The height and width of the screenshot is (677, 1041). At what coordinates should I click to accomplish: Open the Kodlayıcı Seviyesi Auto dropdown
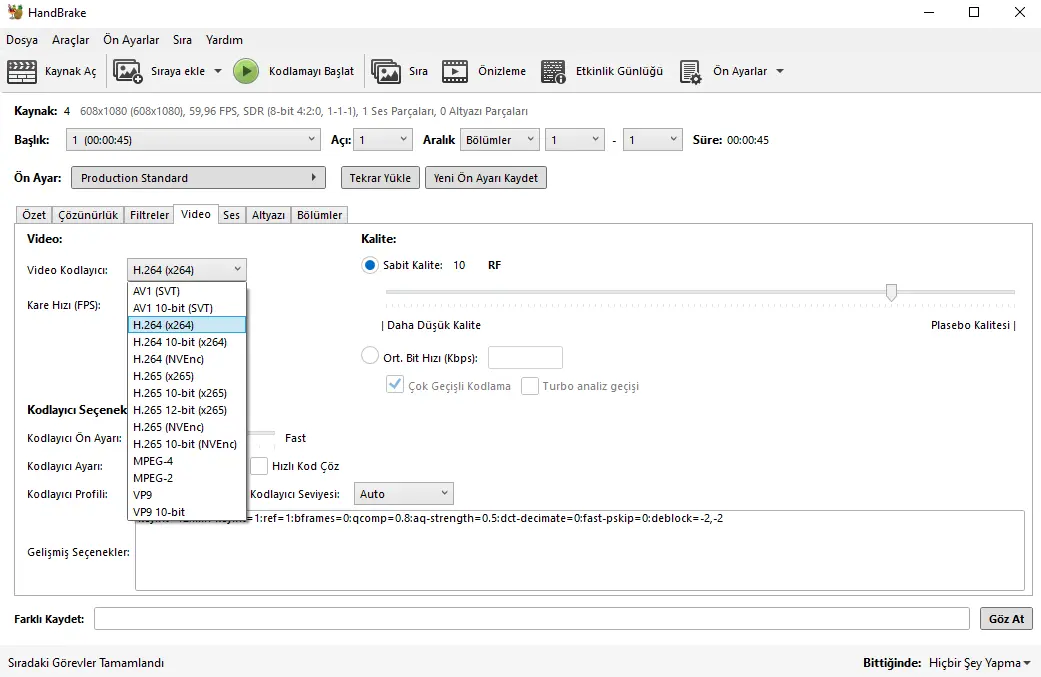[404, 494]
